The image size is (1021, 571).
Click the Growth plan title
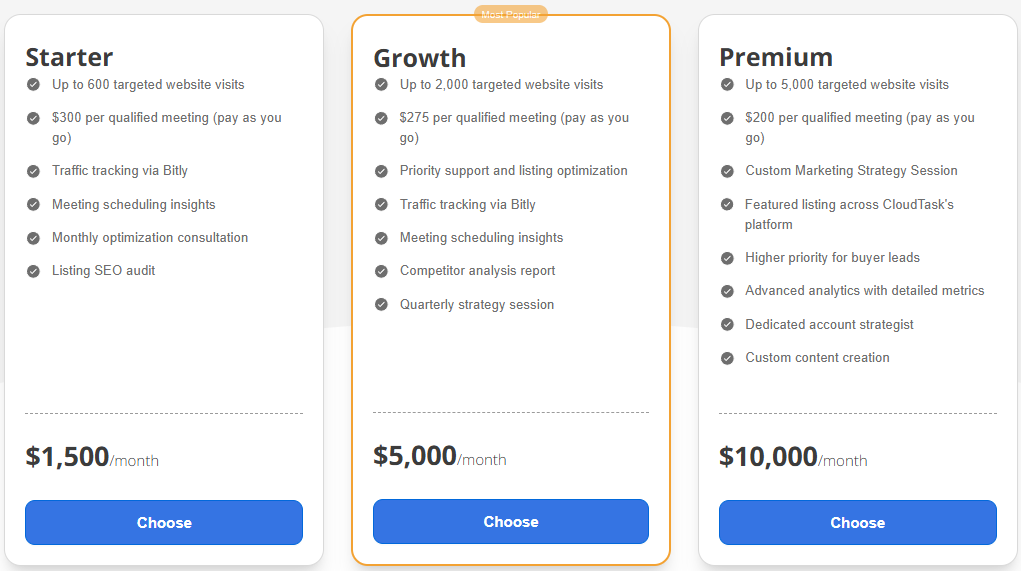point(419,58)
